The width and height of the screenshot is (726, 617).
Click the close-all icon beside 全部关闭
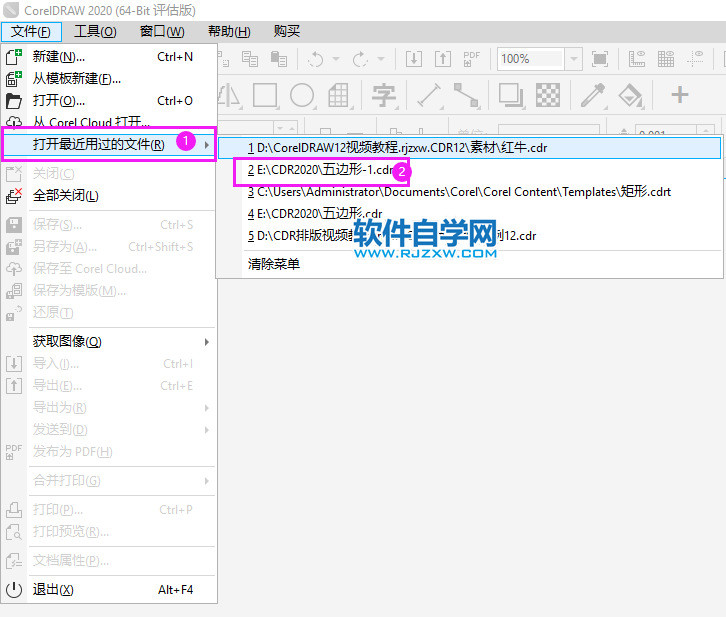click(x=13, y=196)
